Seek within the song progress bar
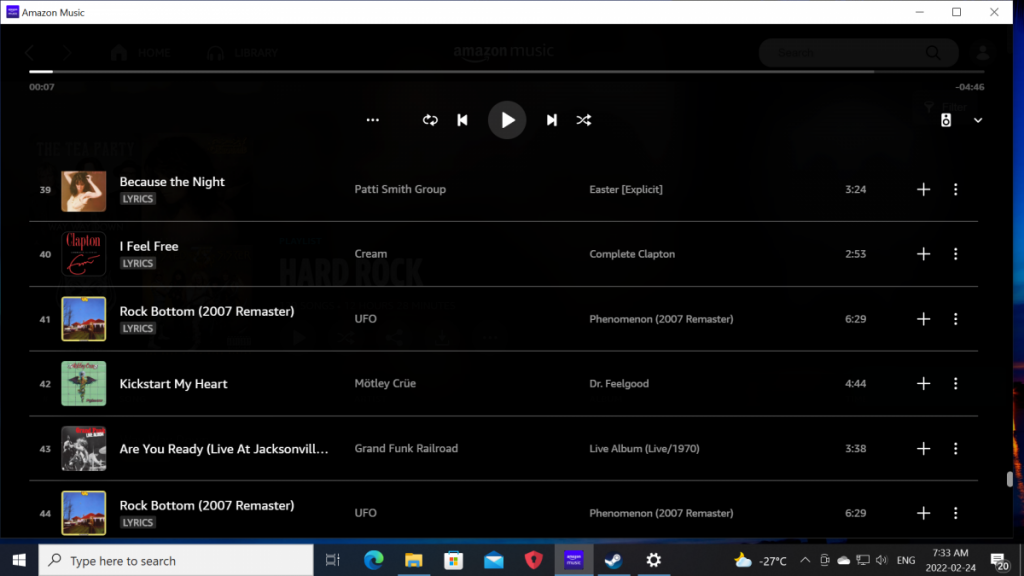The width and height of the screenshot is (1024, 576). (x=506, y=71)
